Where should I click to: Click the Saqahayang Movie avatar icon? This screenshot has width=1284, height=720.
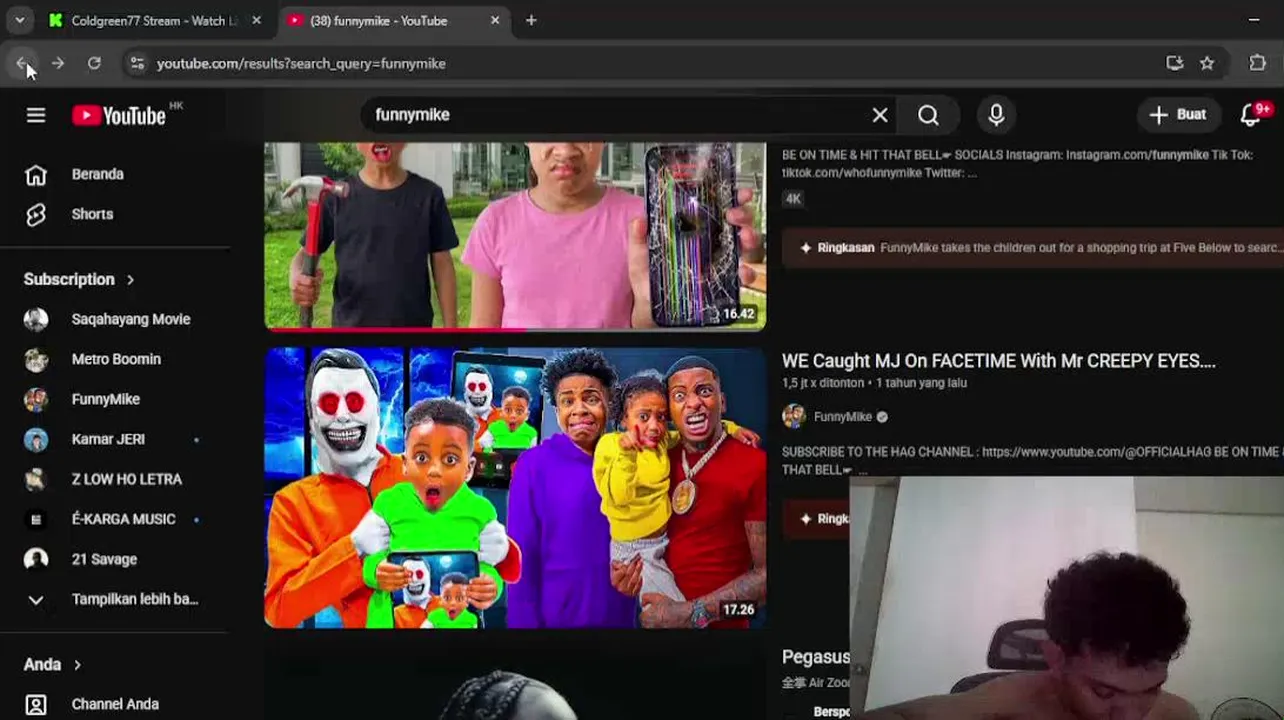tap(36, 319)
